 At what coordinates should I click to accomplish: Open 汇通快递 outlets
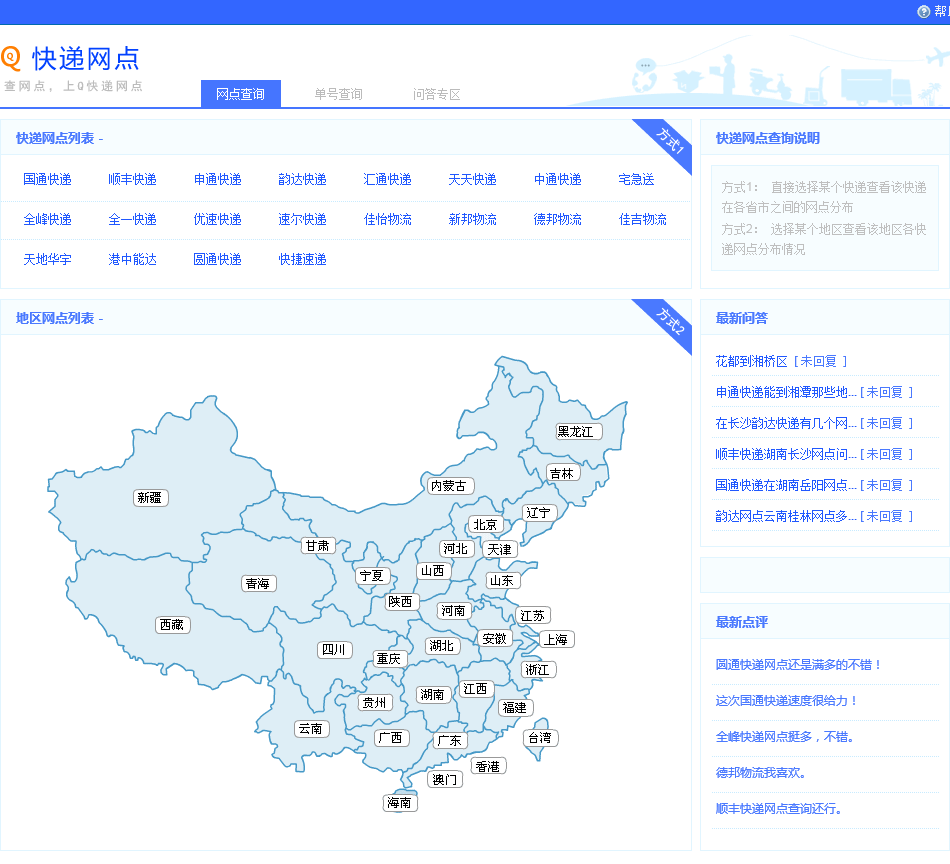point(387,179)
